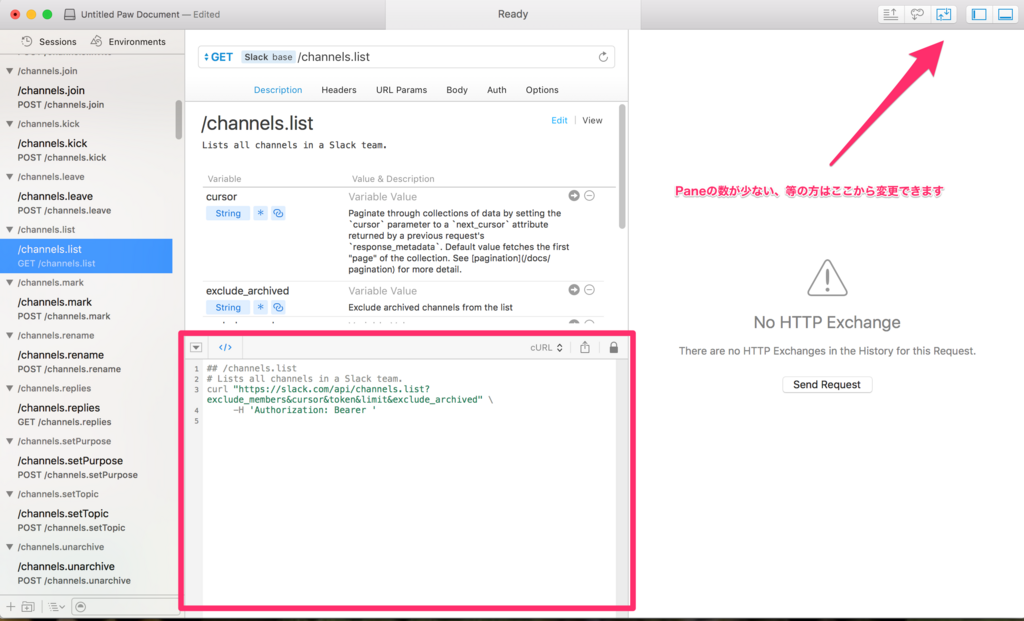This screenshot has width=1024, height=621.
Task: Collapse the /channels.leave group
Action: [x=9, y=176]
